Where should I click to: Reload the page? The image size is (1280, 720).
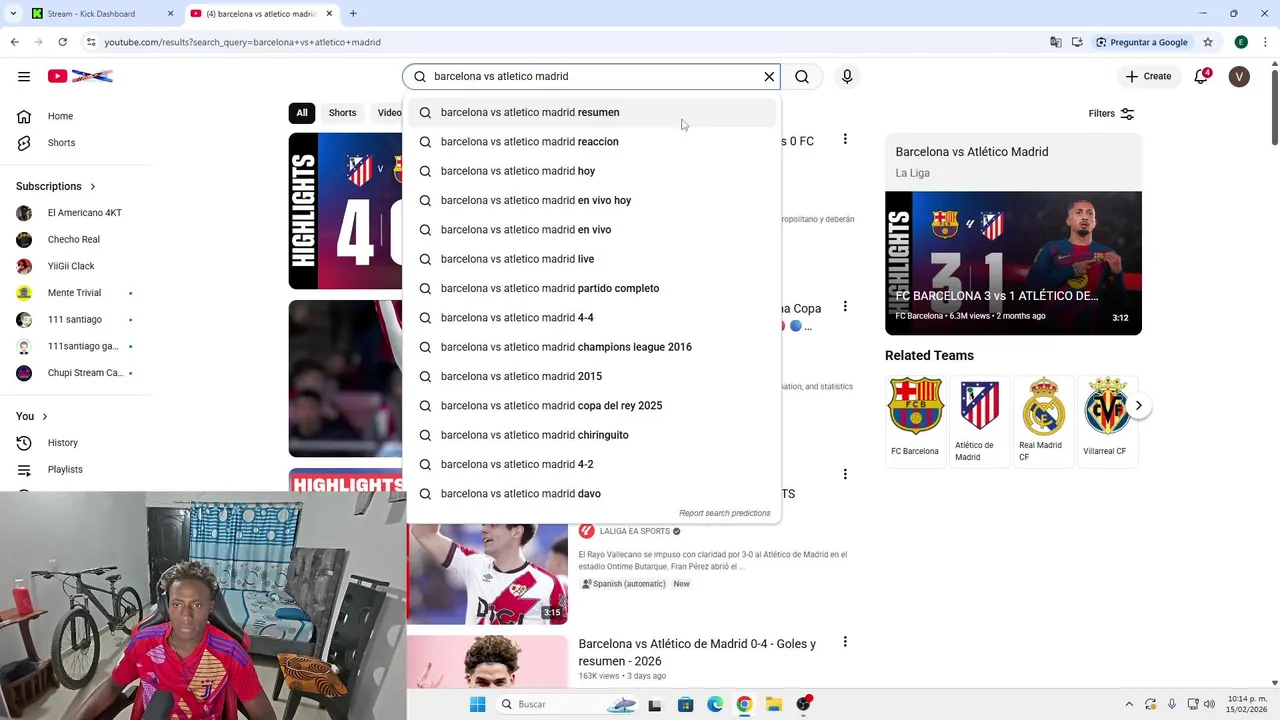(62, 42)
